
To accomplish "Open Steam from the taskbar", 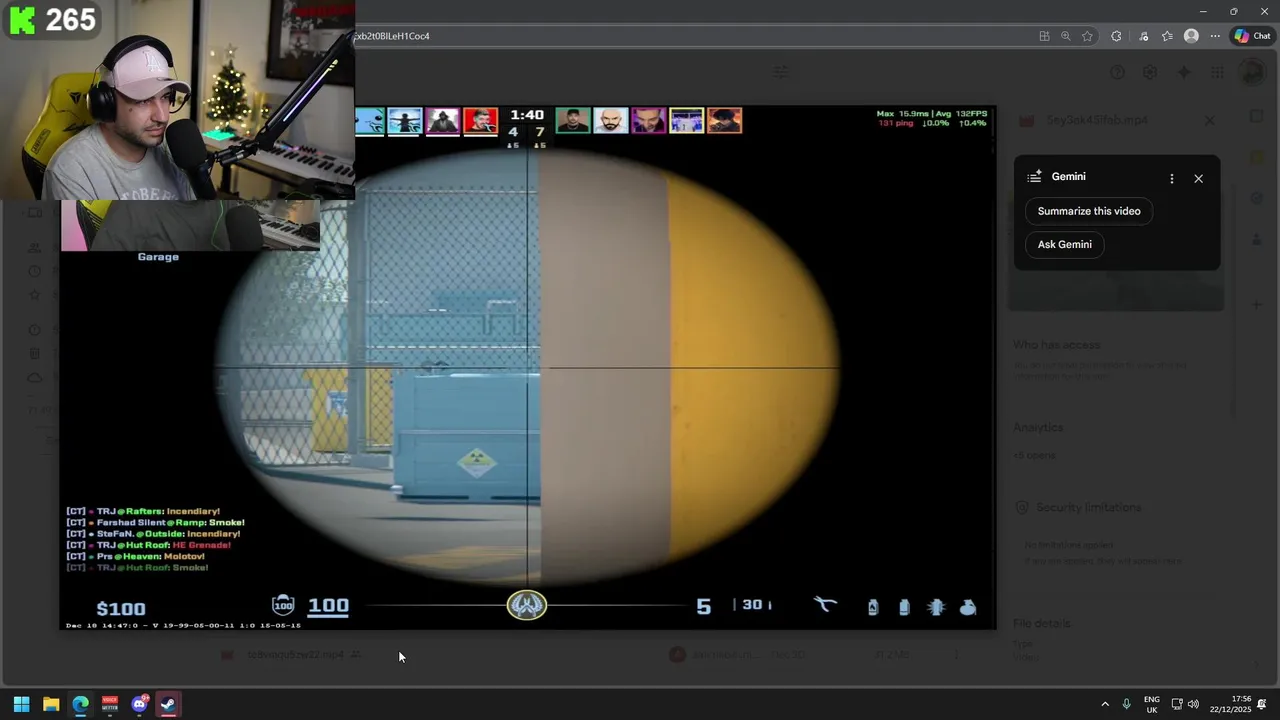I will coord(168,704).
